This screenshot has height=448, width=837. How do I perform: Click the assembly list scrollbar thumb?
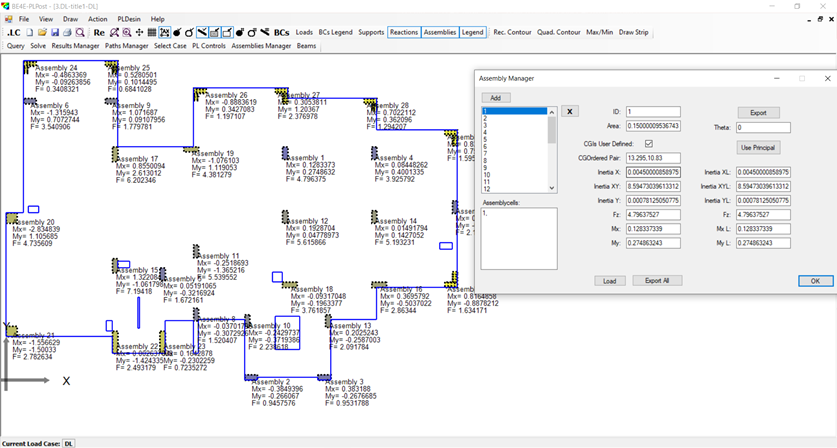(x=552, y=130)
